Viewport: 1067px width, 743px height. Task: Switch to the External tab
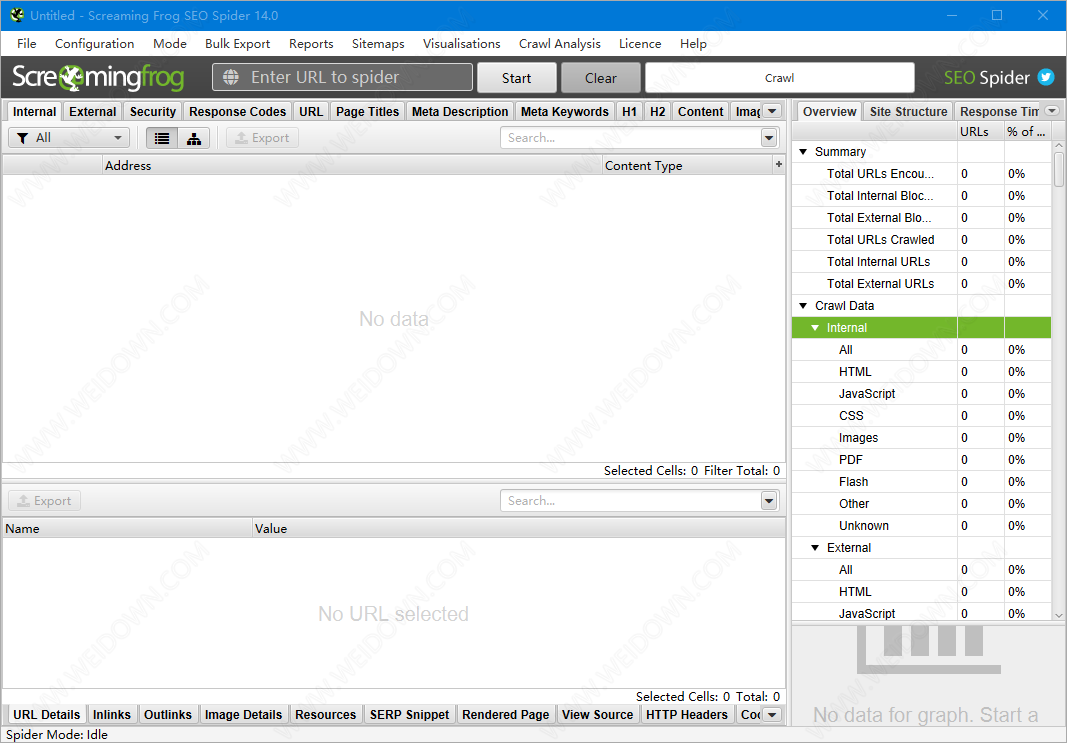click(x=93, y=112)
